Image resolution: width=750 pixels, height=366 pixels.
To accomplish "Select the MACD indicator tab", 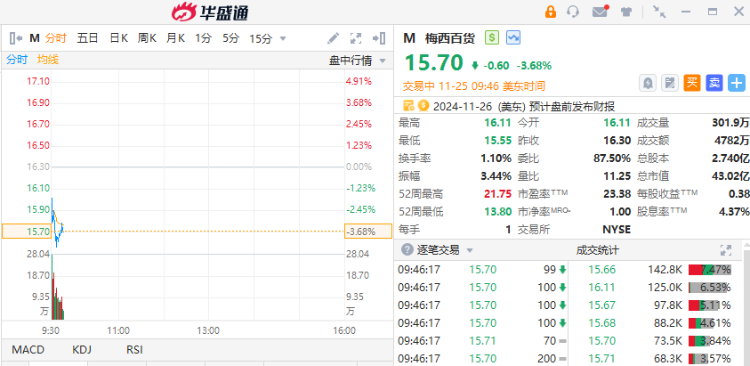I will coord(28,350).
